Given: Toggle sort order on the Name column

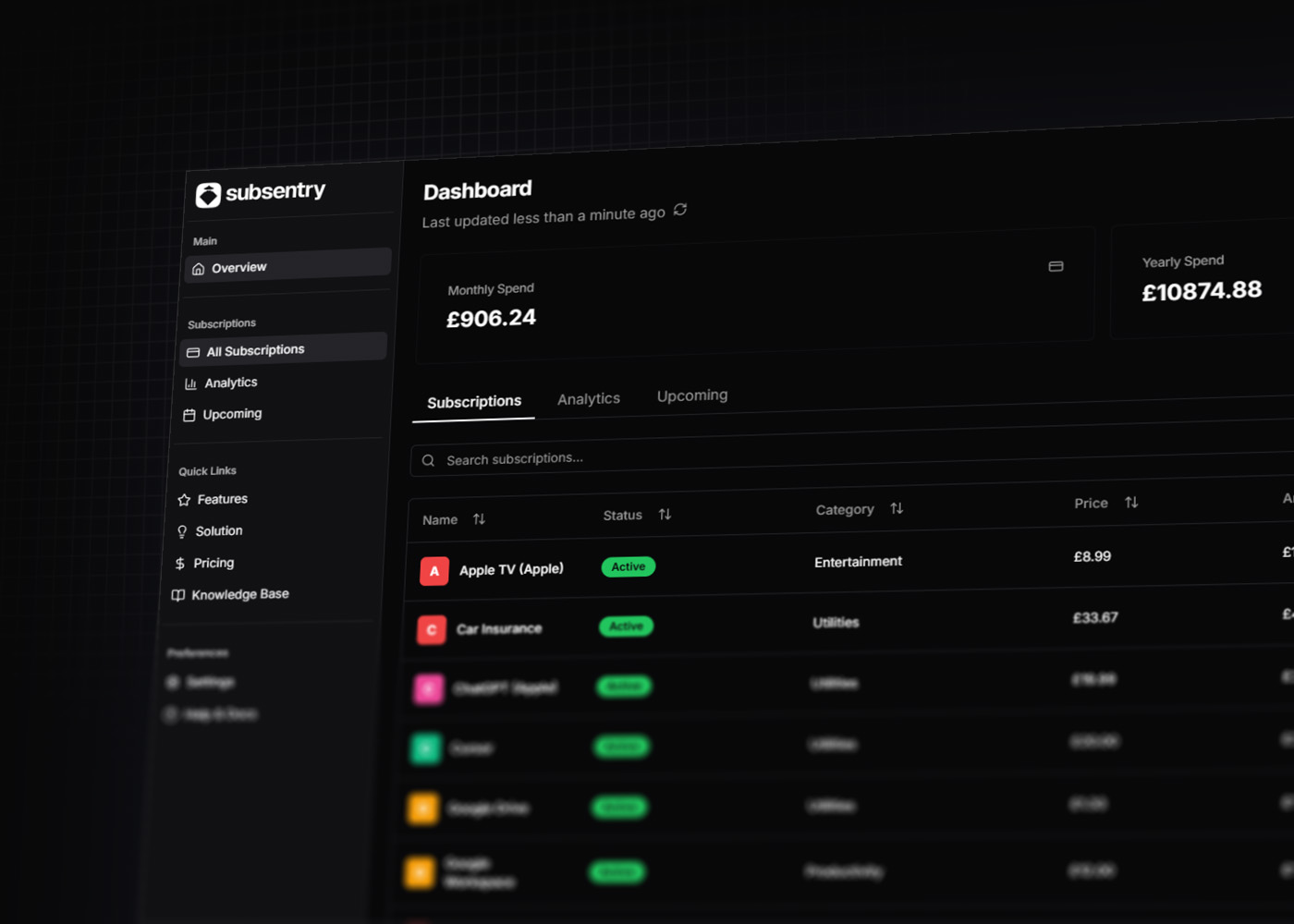Looking at the screenshot, I should click(480, 518).
